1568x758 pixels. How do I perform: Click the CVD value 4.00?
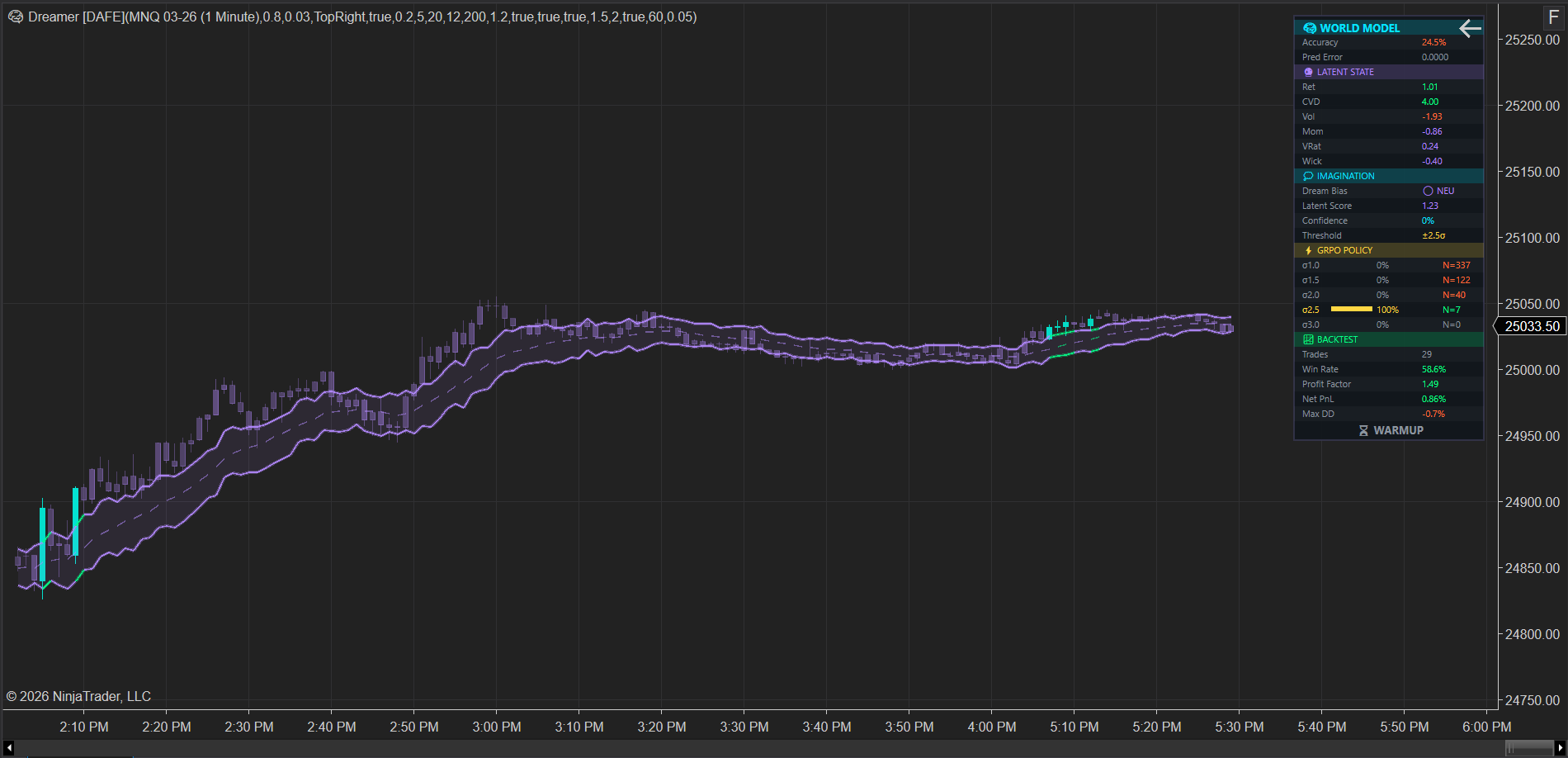(x=1429, y=102)
